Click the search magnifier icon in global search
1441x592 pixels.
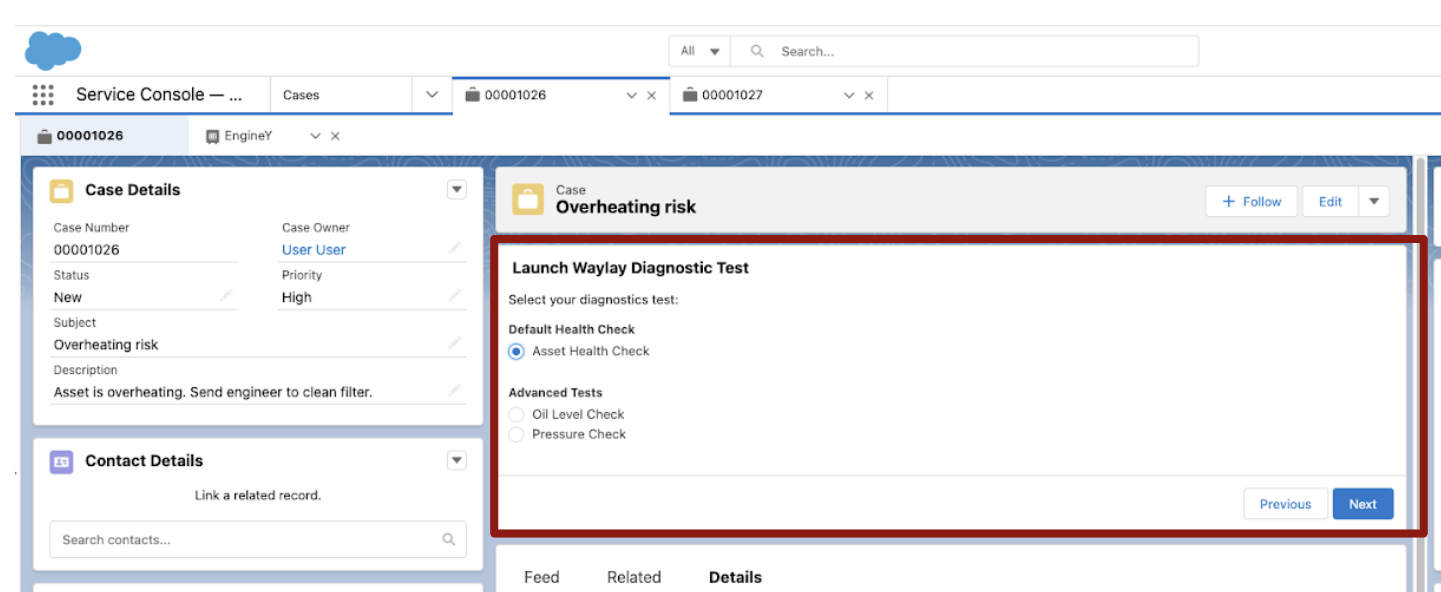click(757, 51)
